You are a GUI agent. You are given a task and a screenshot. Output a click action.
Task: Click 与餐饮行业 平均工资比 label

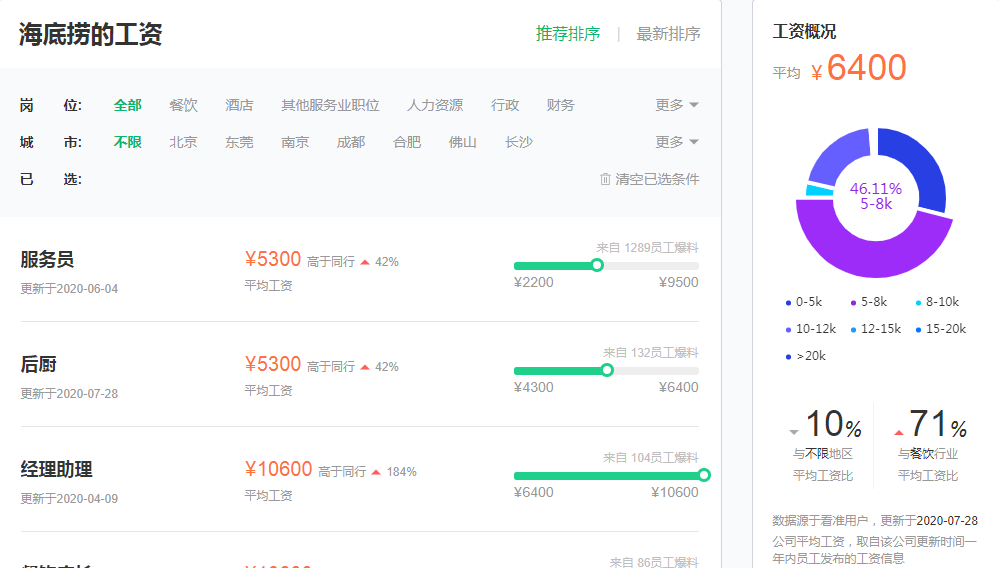tap(928, 465)
